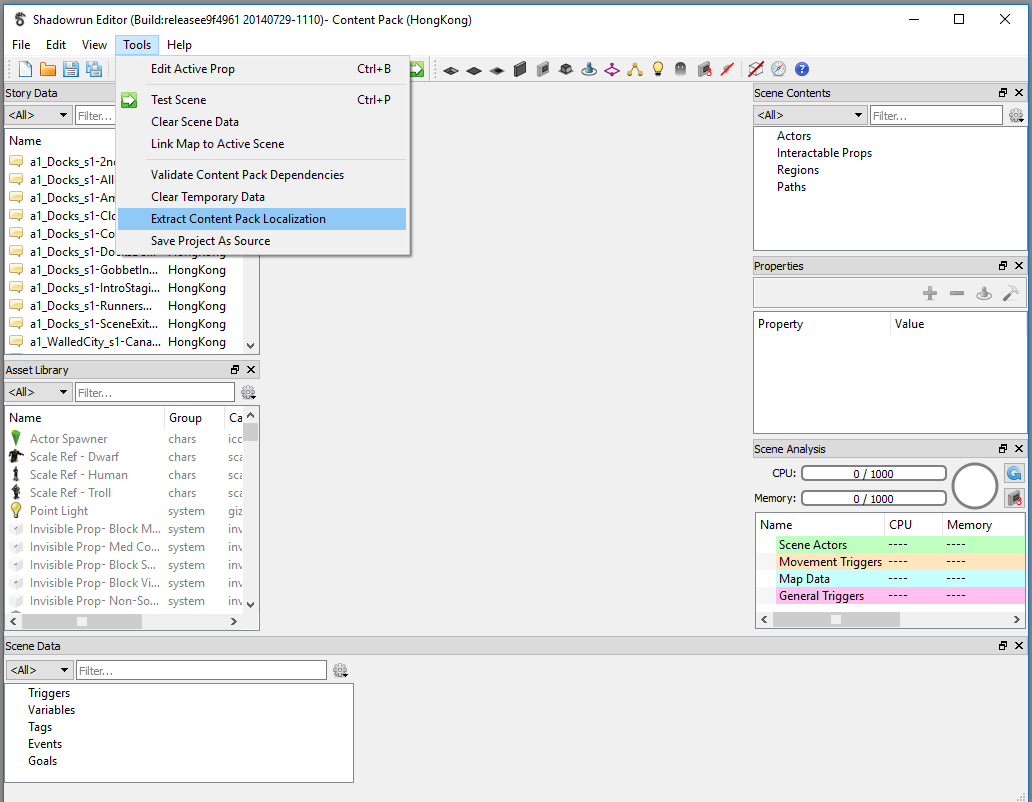
Task: Click the compass icon in toolbar
Action: point(779,69)
